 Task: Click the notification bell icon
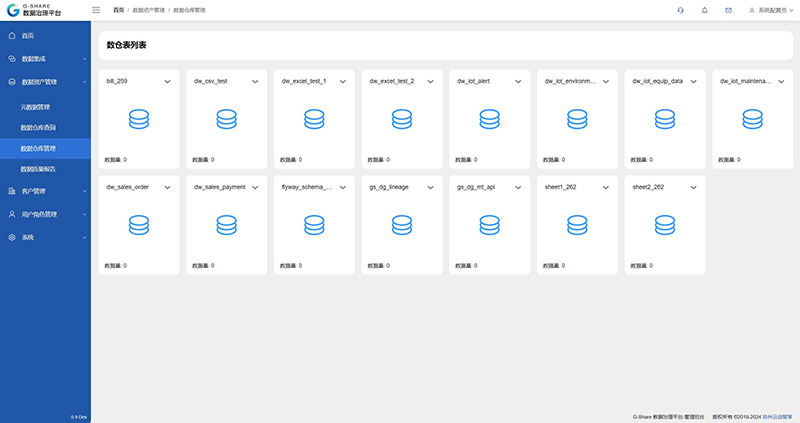(704, 10)
